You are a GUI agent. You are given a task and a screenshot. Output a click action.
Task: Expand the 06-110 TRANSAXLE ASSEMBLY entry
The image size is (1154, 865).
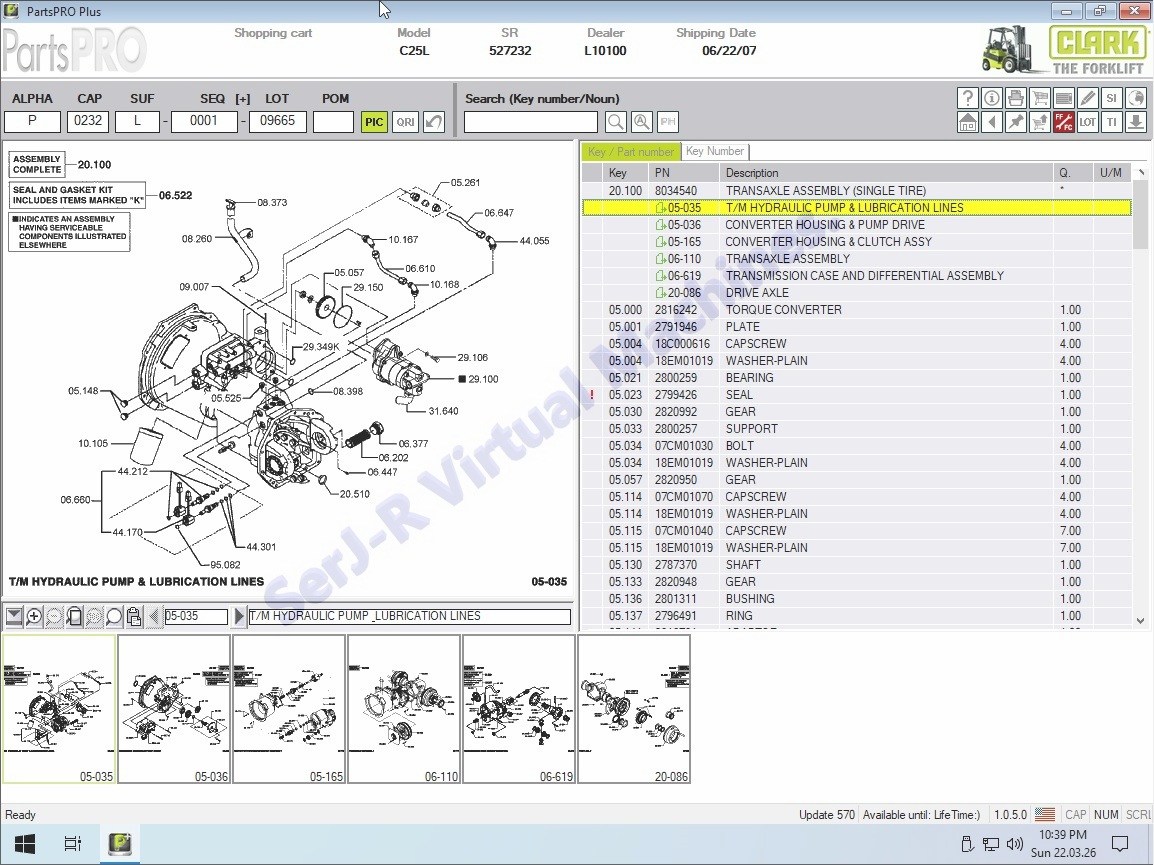click(x=661, y=259)
